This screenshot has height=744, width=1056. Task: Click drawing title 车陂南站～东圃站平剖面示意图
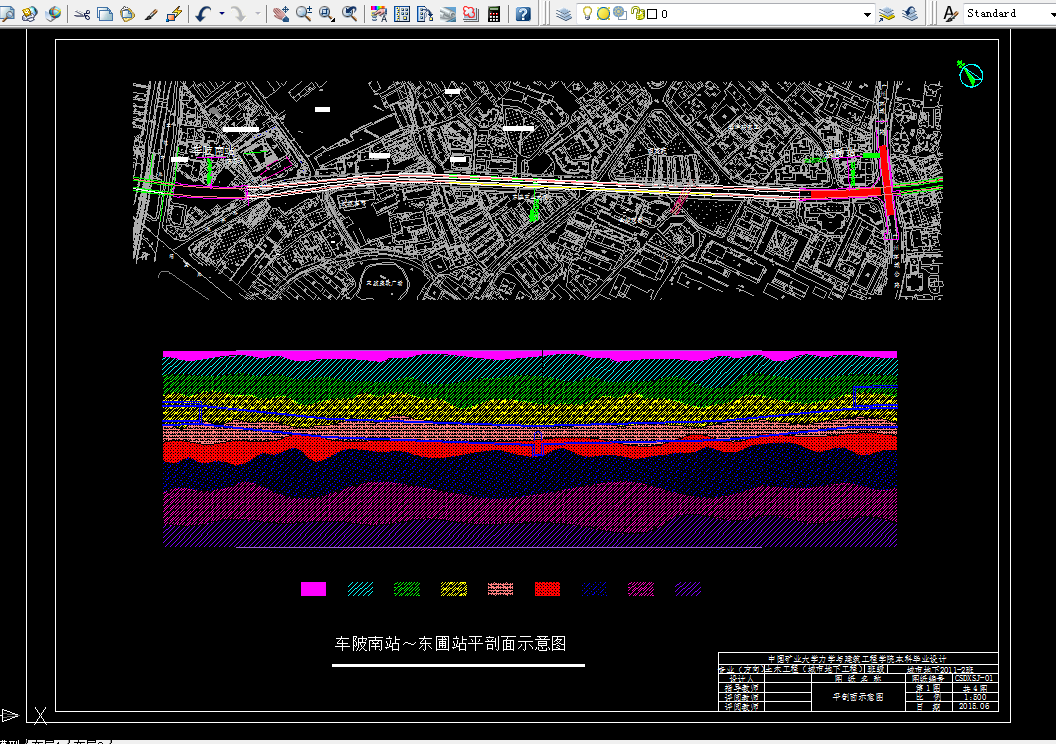(x=451, y=644)
